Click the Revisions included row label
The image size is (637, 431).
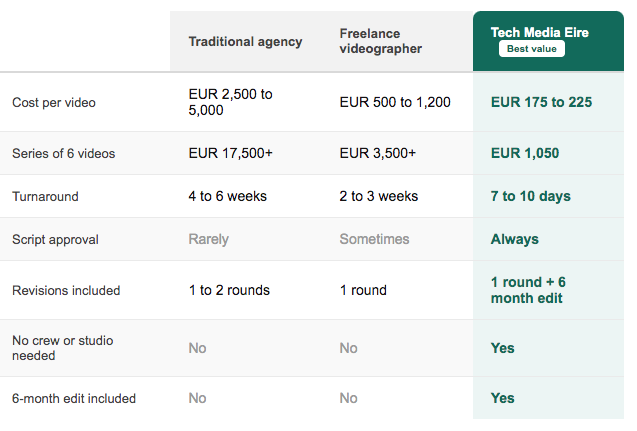coord(66,290)
